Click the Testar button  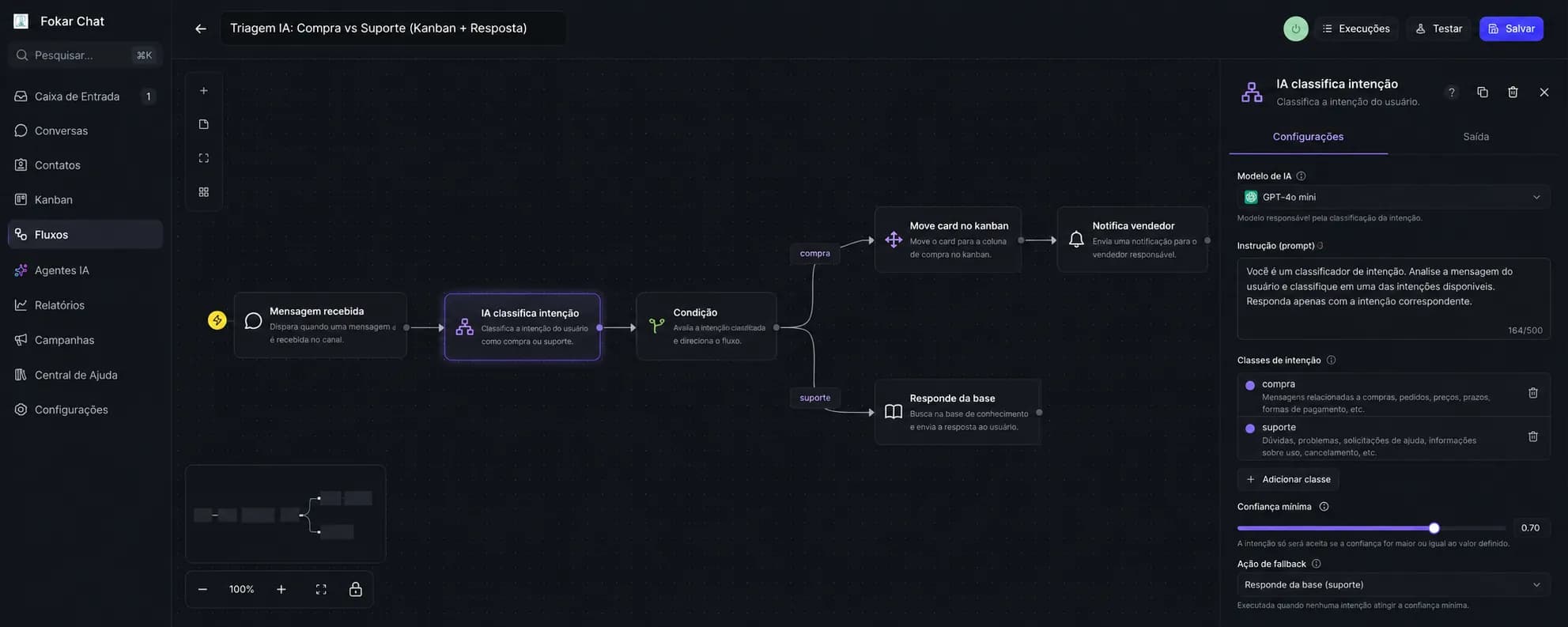point(1438,28)
